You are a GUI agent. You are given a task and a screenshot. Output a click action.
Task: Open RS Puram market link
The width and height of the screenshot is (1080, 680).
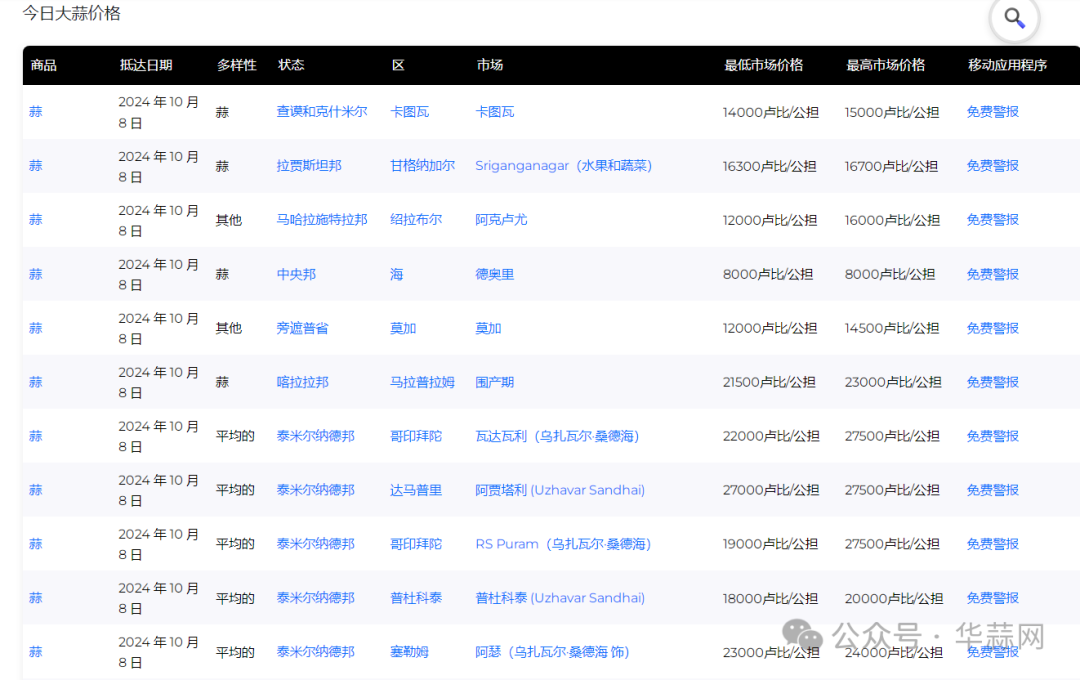[x=563, y=544]
